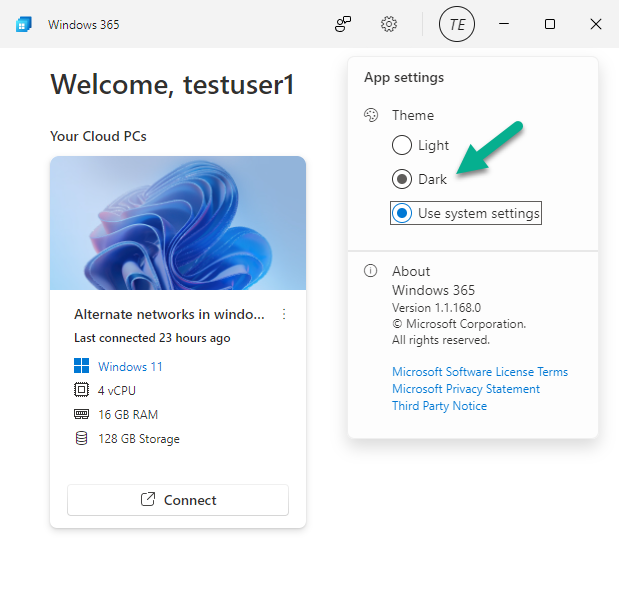Open the feedback icon in title bar

343,24
